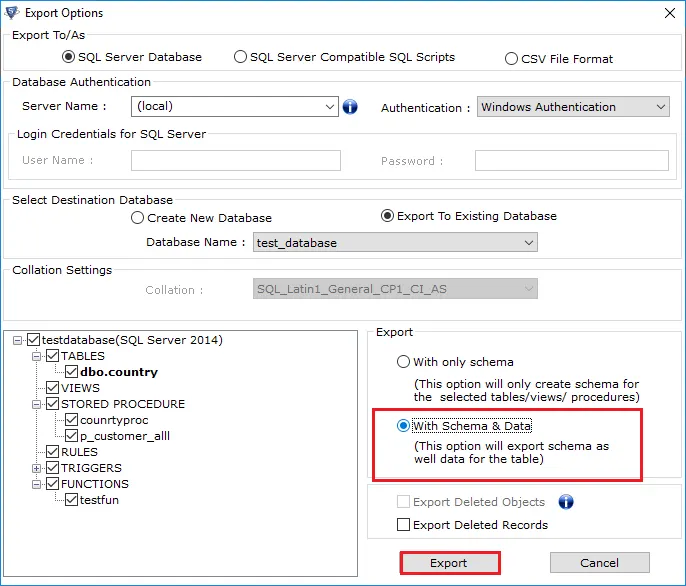Uncheck the p_customer_alll checkbox
The width and height of the screenshot is (686, 586).
point(71,436)
